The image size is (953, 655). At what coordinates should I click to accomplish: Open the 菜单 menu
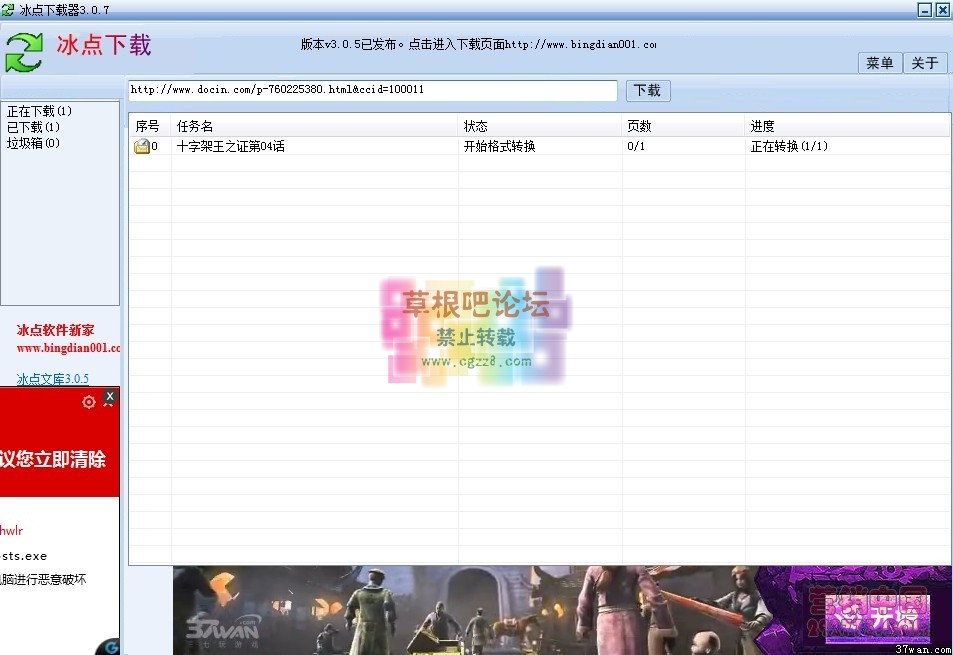[x=880, y=63]
